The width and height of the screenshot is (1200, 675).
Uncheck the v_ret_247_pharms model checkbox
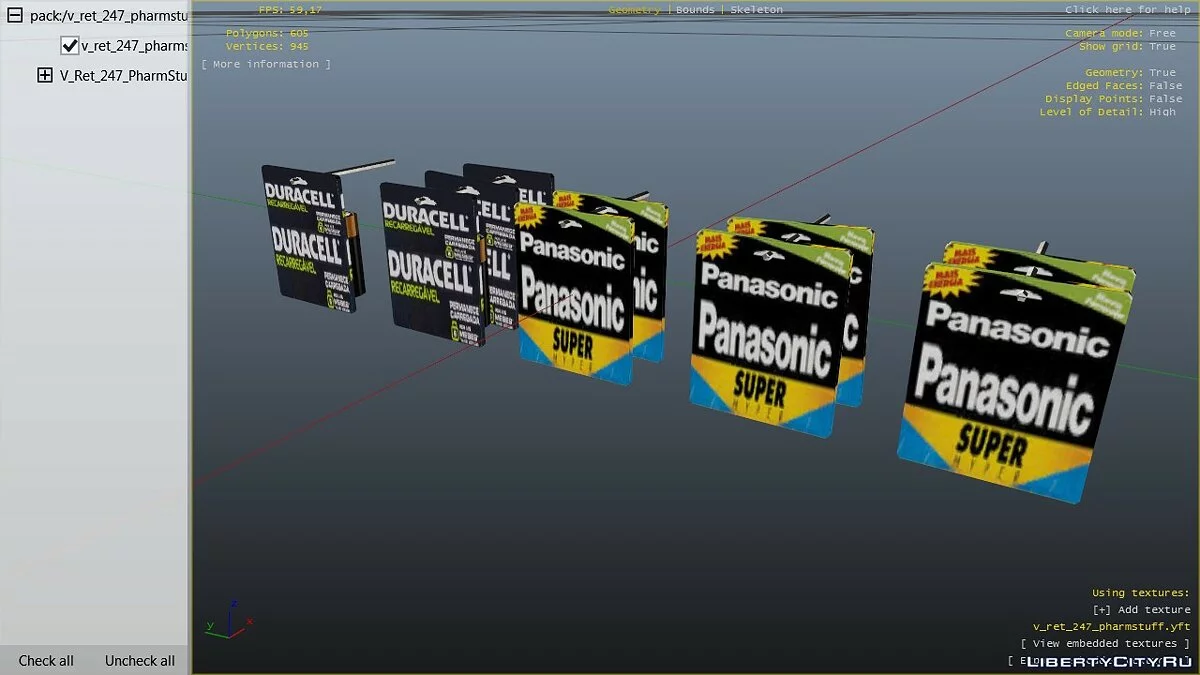point(70,45)
